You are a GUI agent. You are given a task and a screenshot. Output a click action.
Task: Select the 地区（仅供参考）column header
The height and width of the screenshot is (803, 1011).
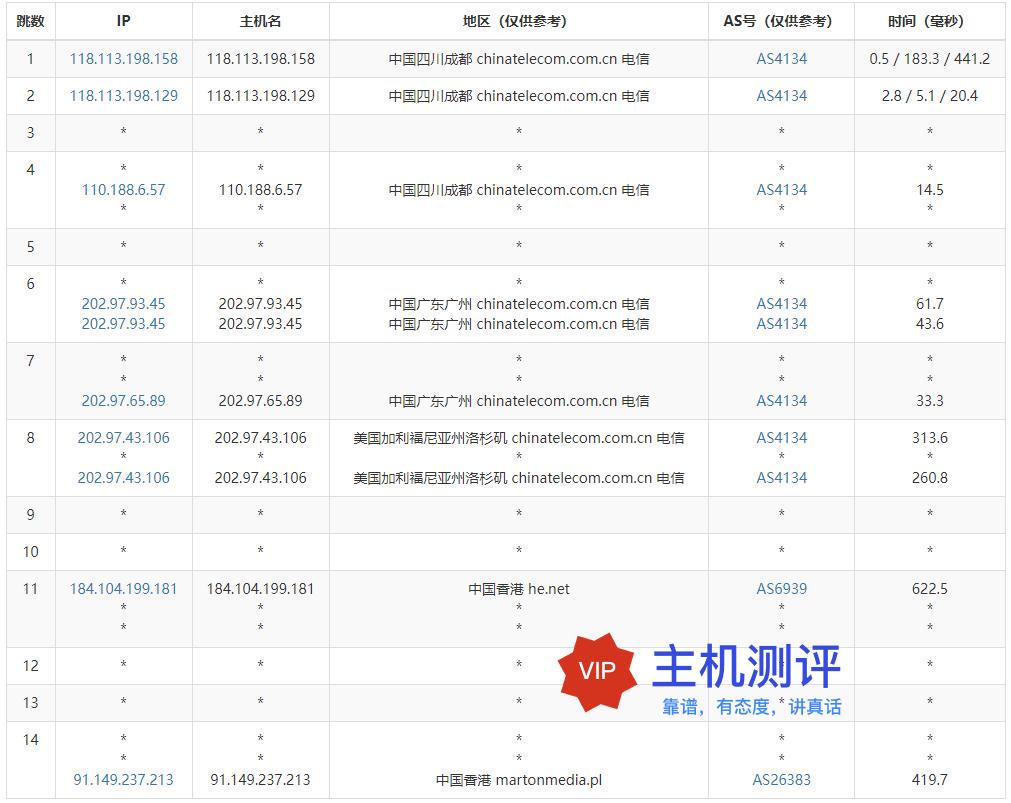click(518, 21)
